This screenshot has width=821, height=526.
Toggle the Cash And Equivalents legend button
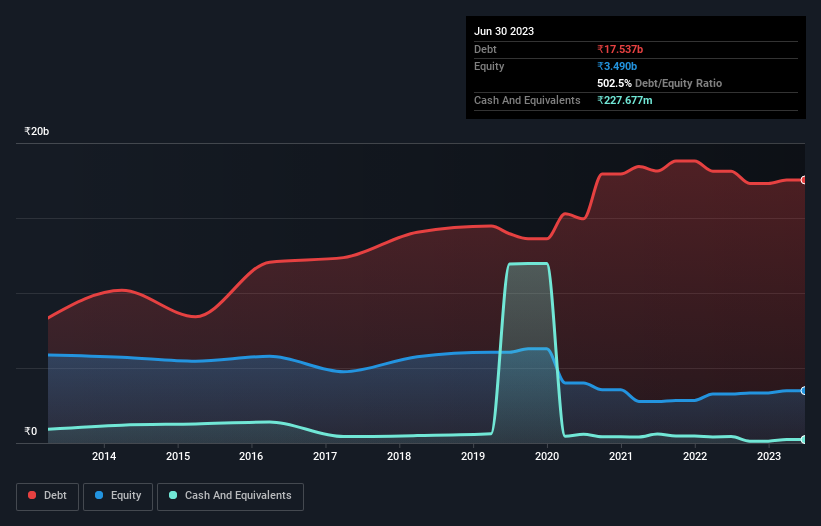point(230,496)
